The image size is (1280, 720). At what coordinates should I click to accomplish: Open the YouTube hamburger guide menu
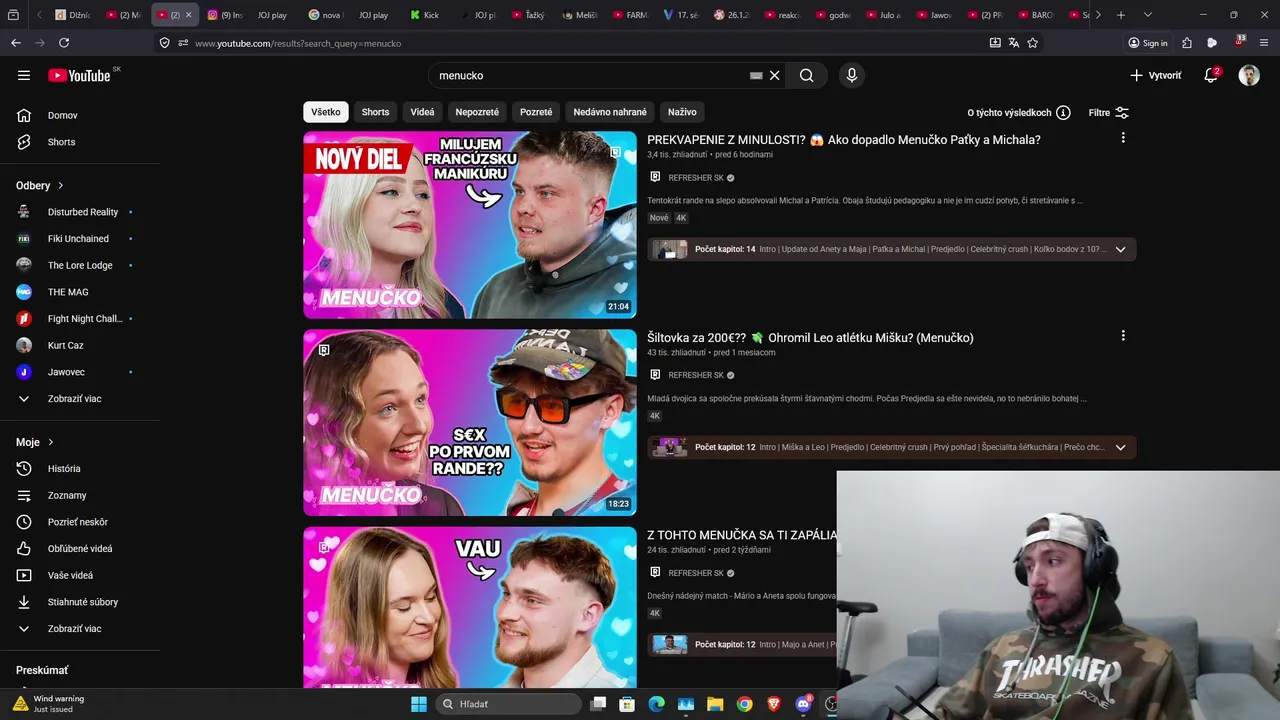[24, 75]
